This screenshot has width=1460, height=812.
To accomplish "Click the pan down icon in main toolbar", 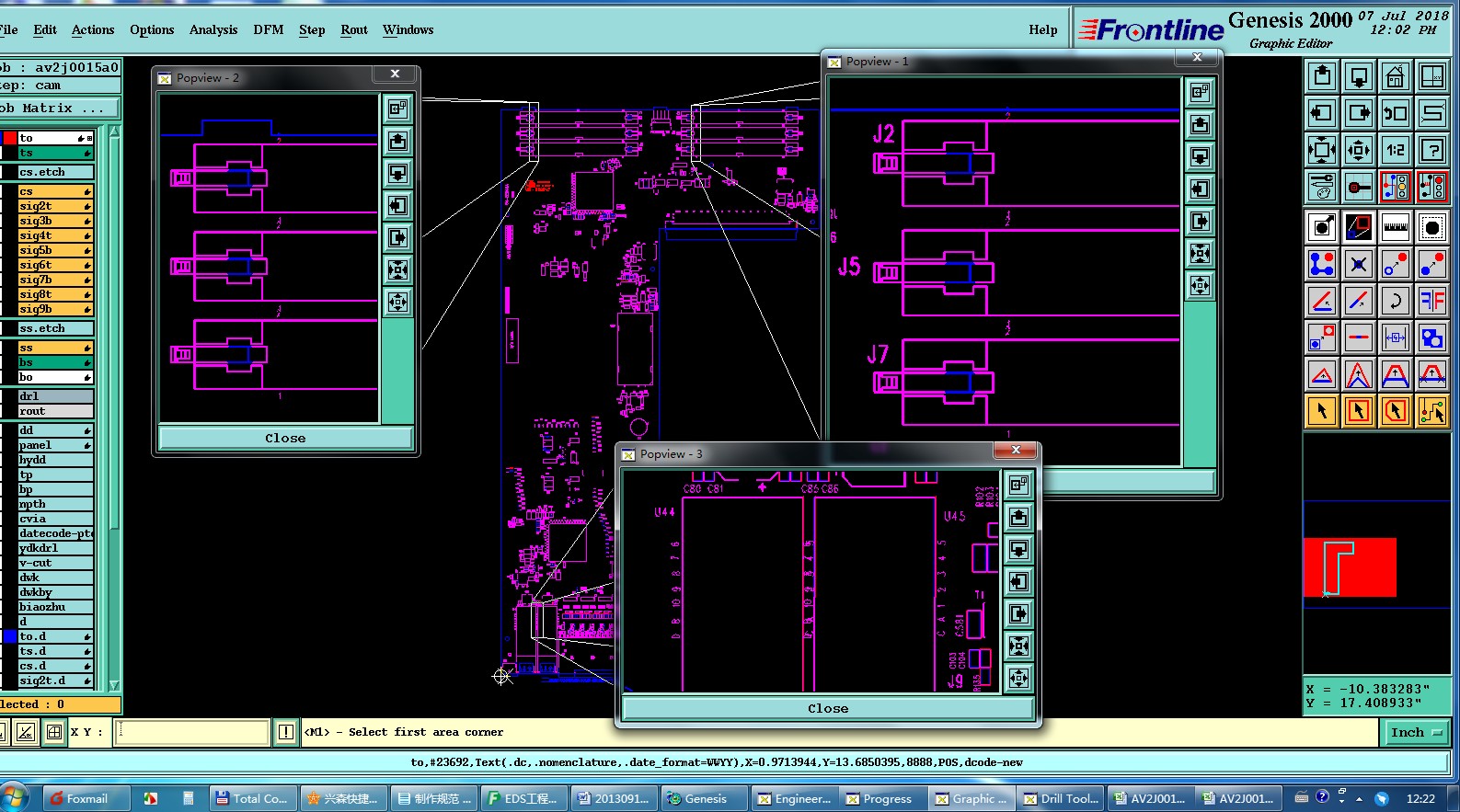I will (1359, 76).
